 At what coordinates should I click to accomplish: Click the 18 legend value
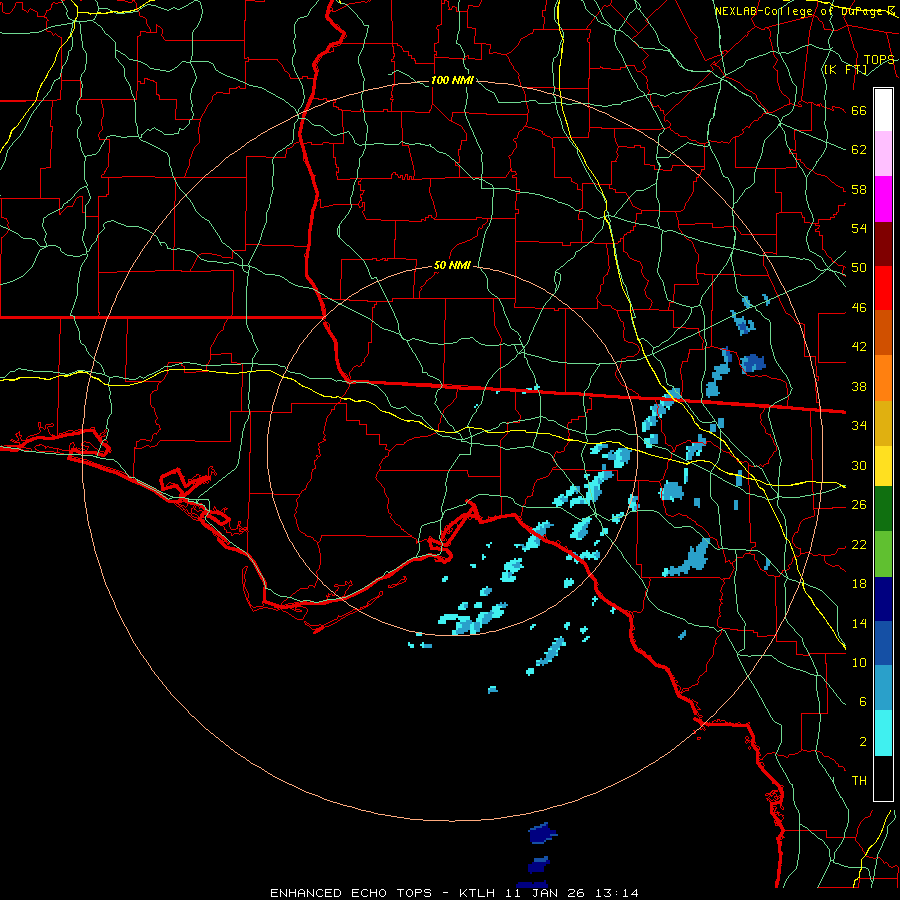[859, 584]
